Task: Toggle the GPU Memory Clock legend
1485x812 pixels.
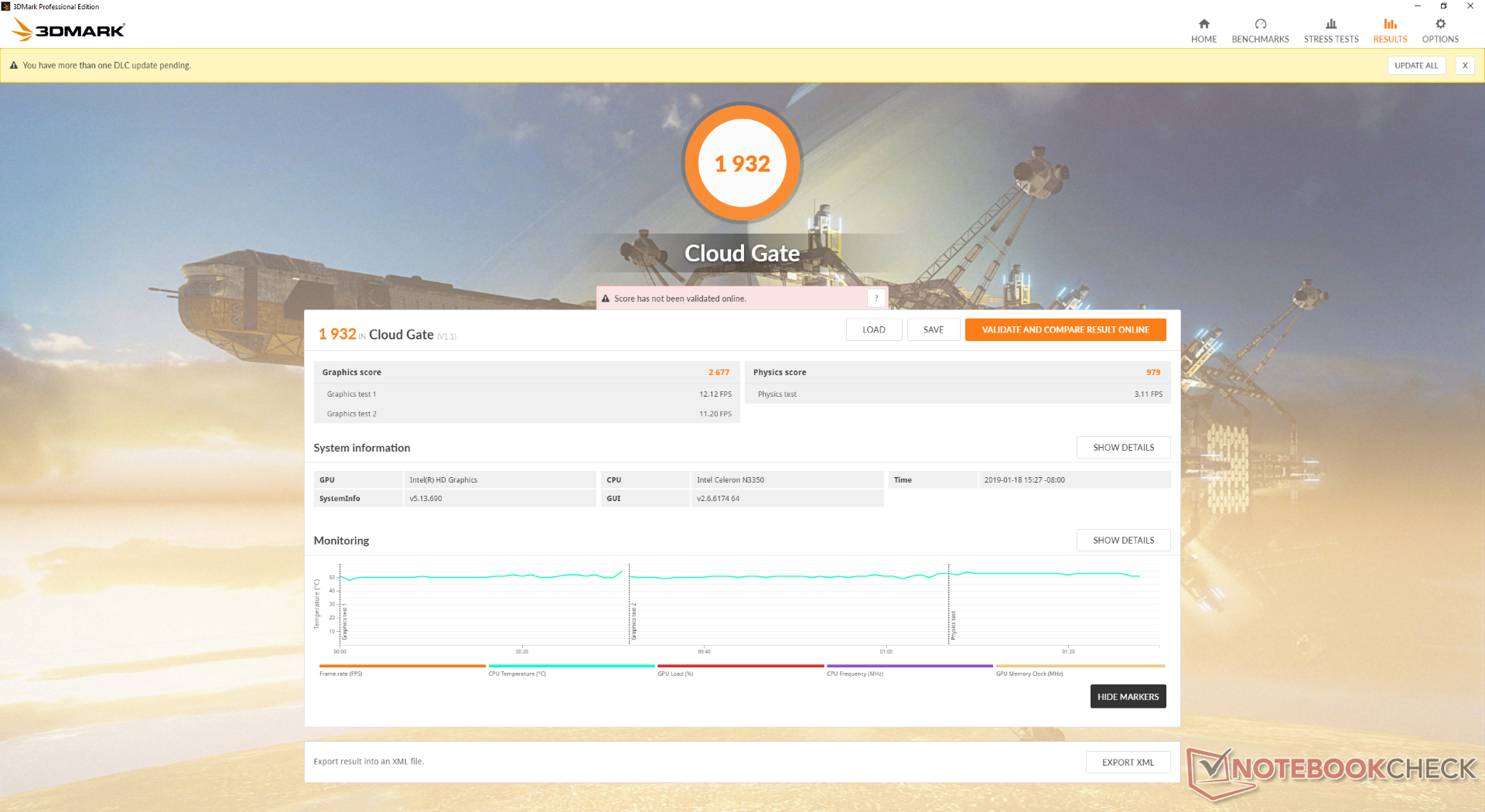Action: tap(1029, 674)
